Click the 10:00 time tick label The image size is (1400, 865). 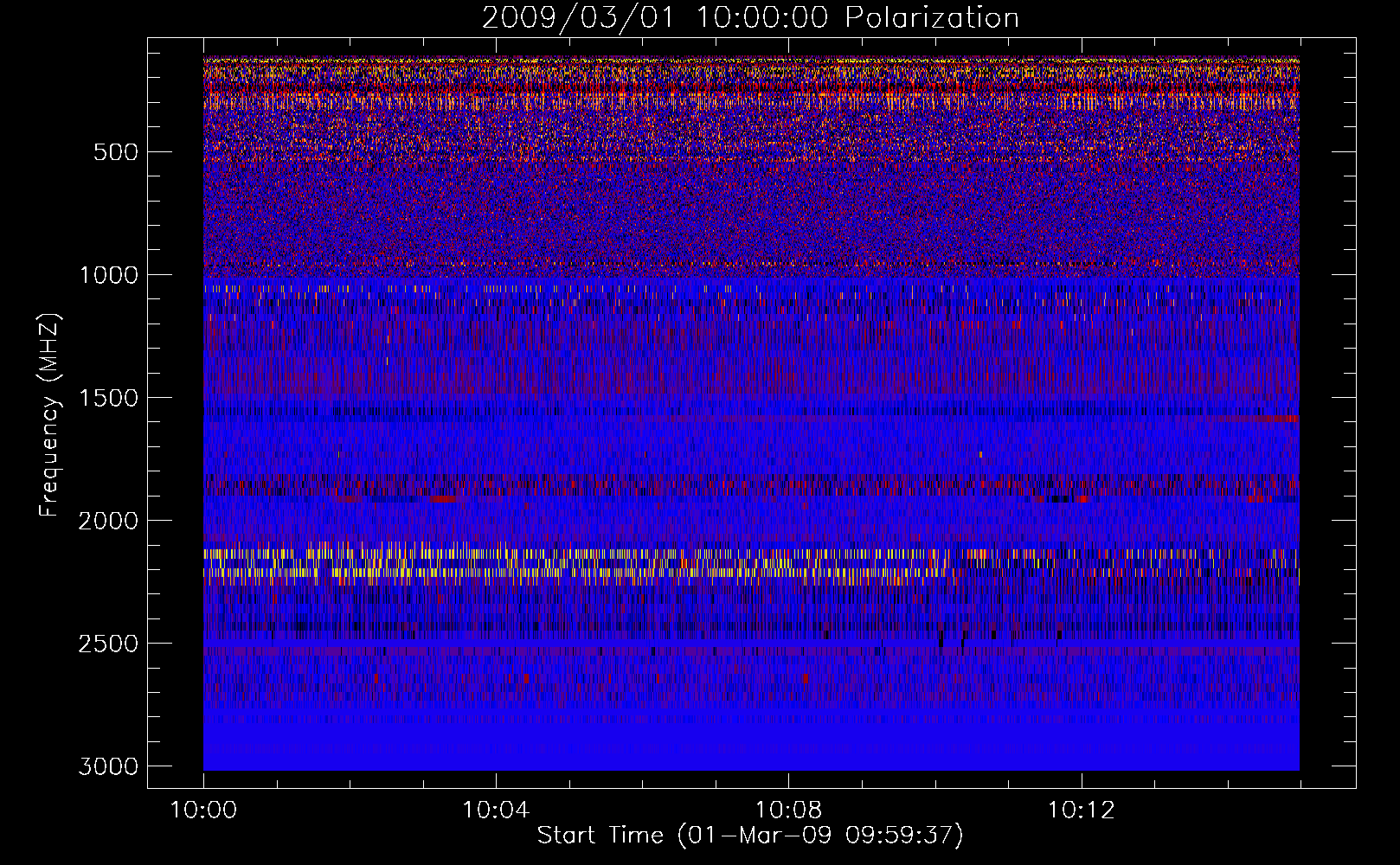click(x=203, y=811)
